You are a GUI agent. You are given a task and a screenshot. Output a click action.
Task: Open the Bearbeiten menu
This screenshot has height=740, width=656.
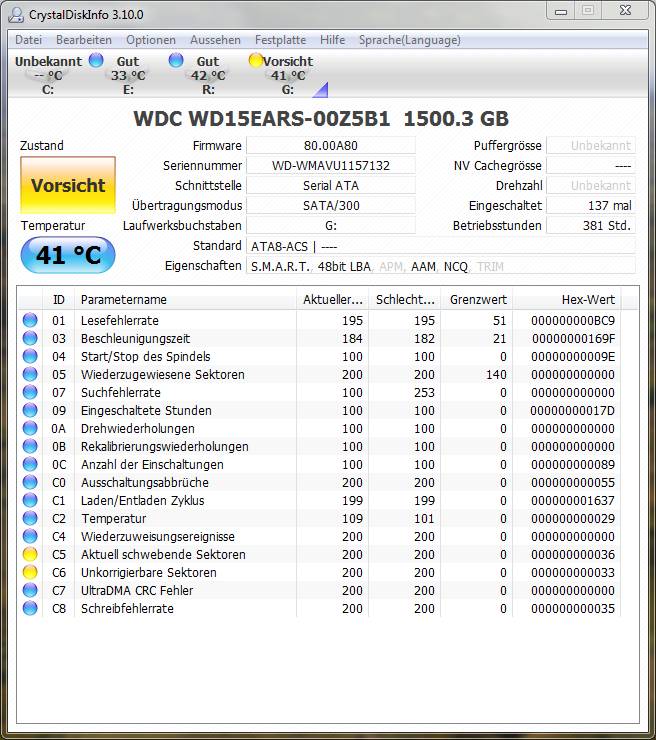pos(84,40)
